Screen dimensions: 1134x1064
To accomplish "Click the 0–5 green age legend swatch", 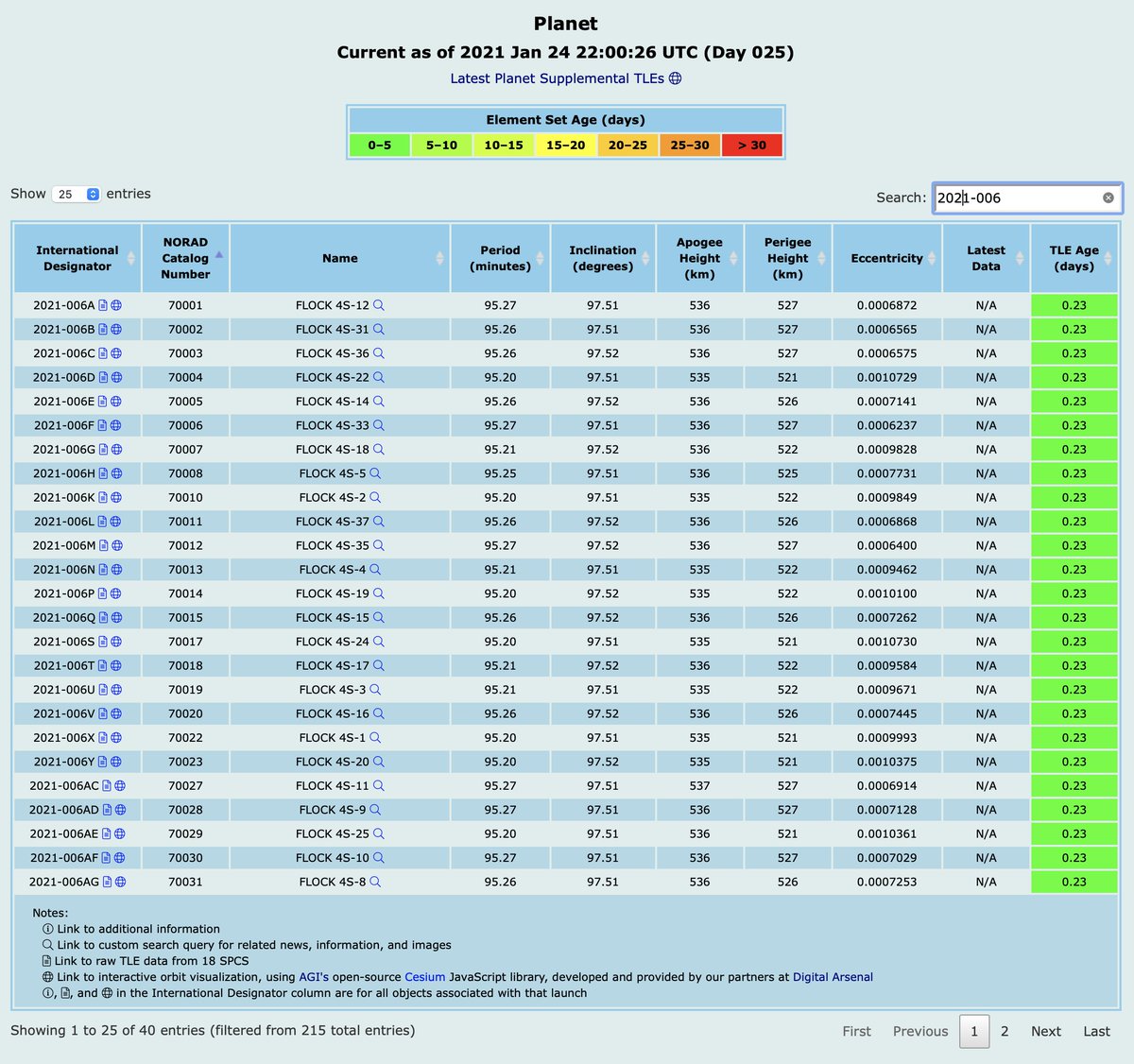I will (379, 145).
